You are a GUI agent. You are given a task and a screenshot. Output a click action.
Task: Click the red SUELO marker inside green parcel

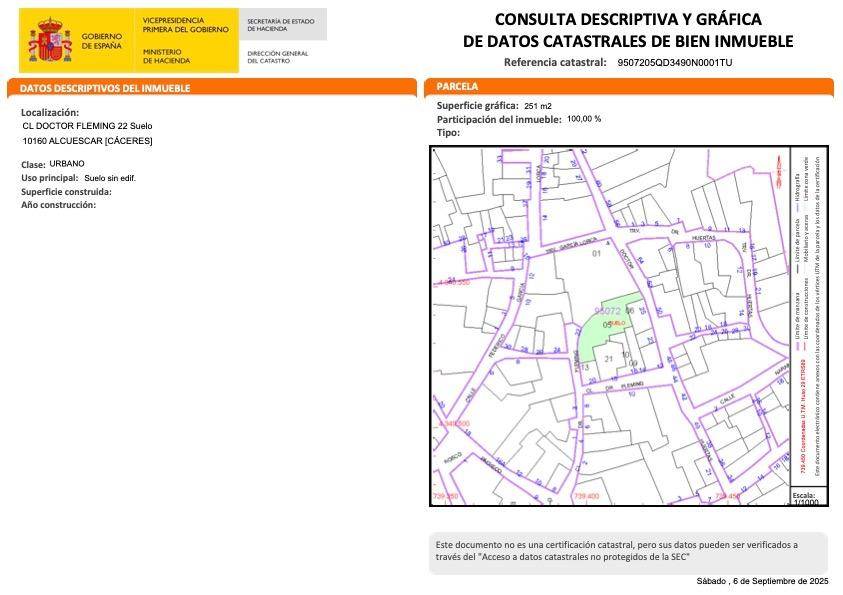[618, 323]
